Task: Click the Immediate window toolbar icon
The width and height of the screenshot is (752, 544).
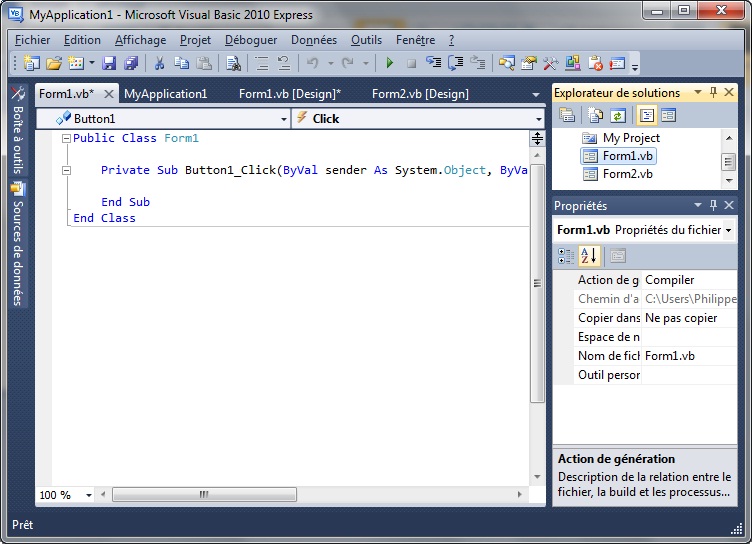Action: click(x=617, y=63)
